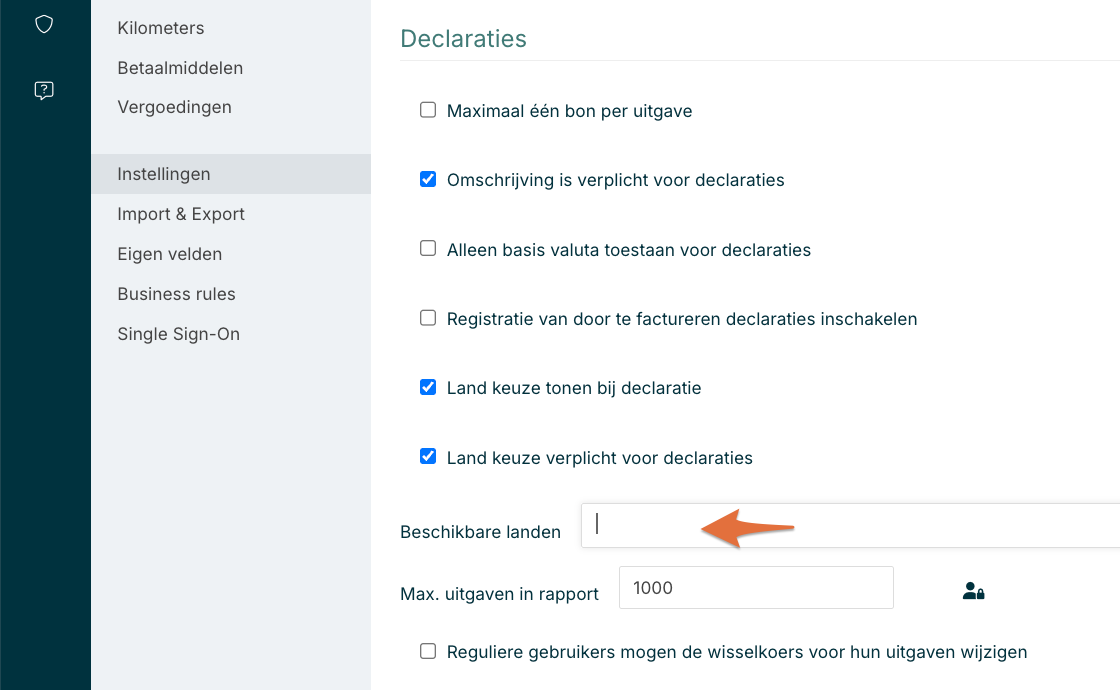Go to Betaalmiddelen section
Image resolution: width=1120 pixels, height=690 pixels.
coord(180,68)
